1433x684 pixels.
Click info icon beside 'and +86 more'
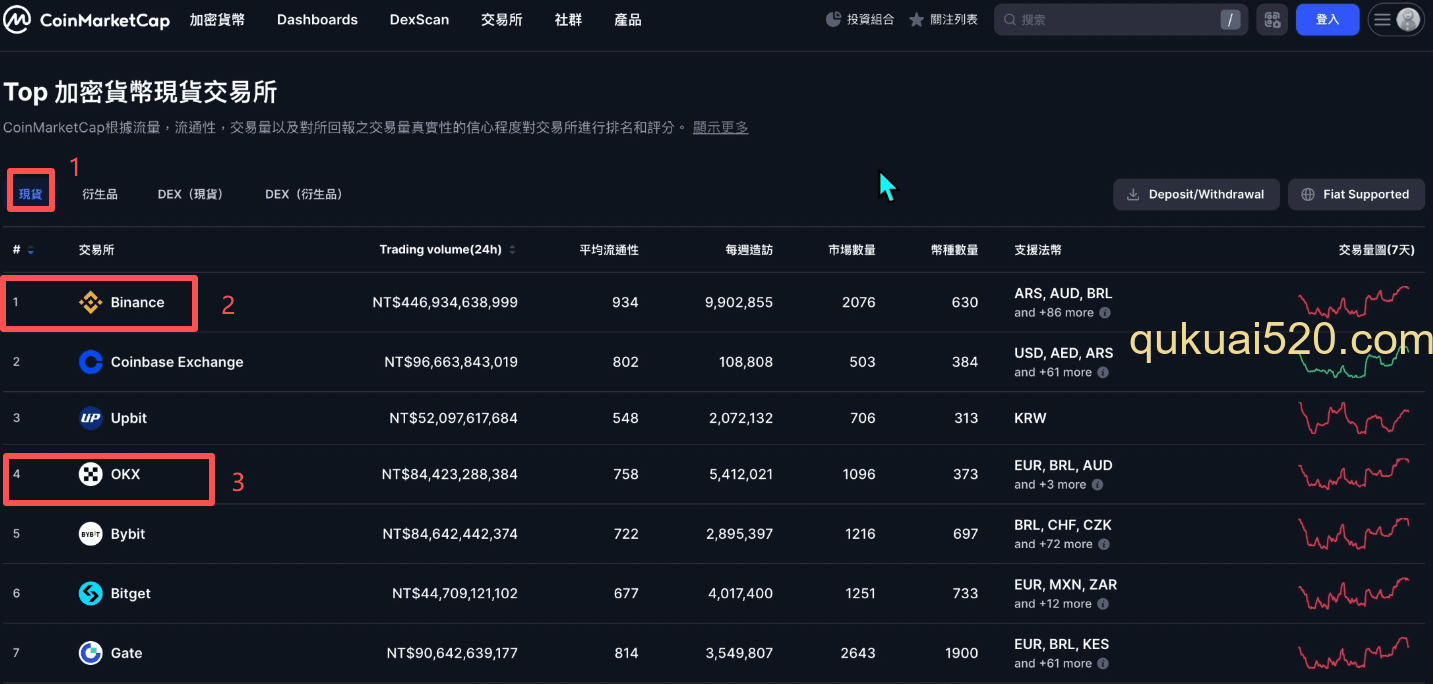coord(1105,313)
